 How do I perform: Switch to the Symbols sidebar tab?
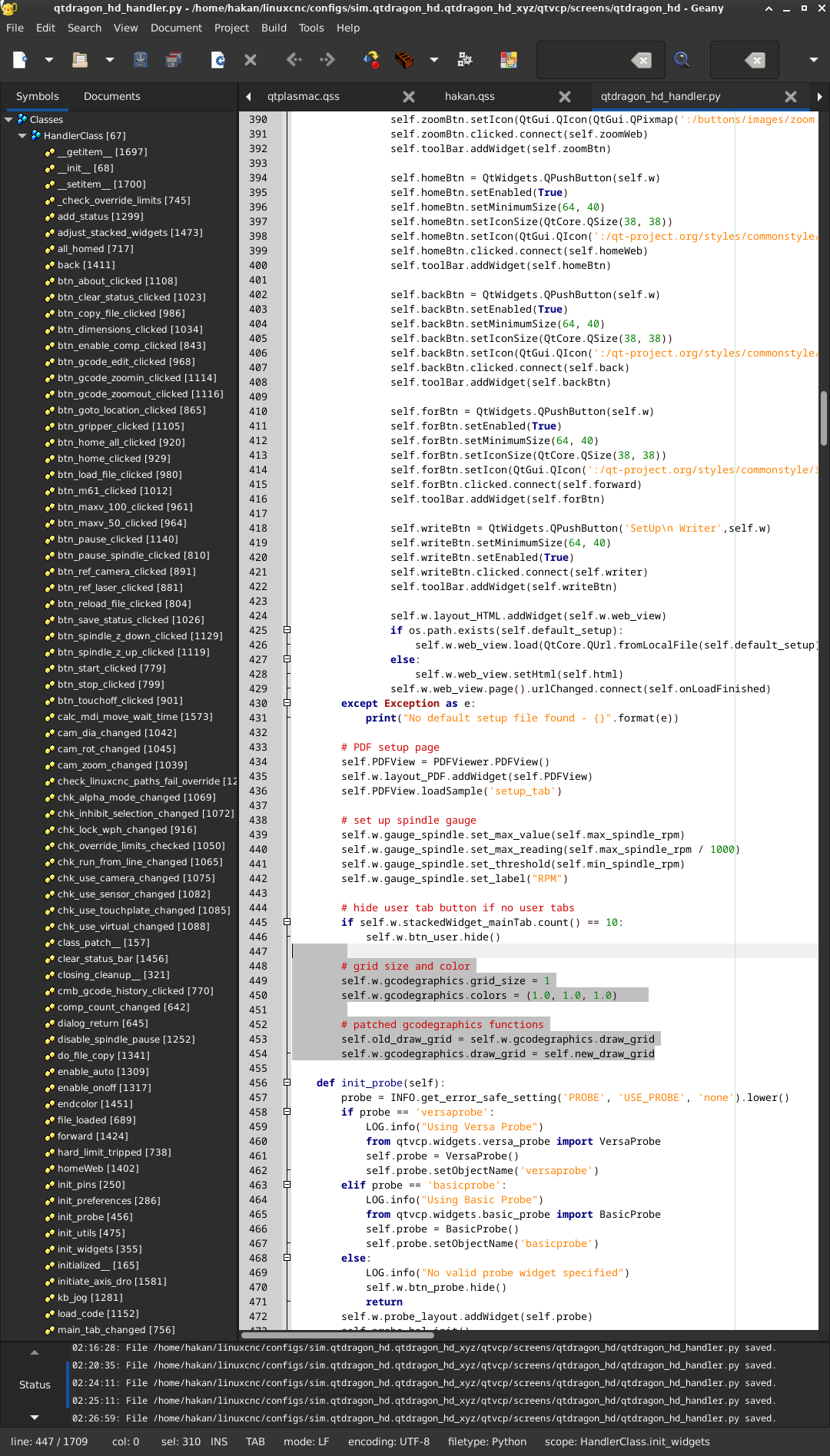tap(38, 96)
